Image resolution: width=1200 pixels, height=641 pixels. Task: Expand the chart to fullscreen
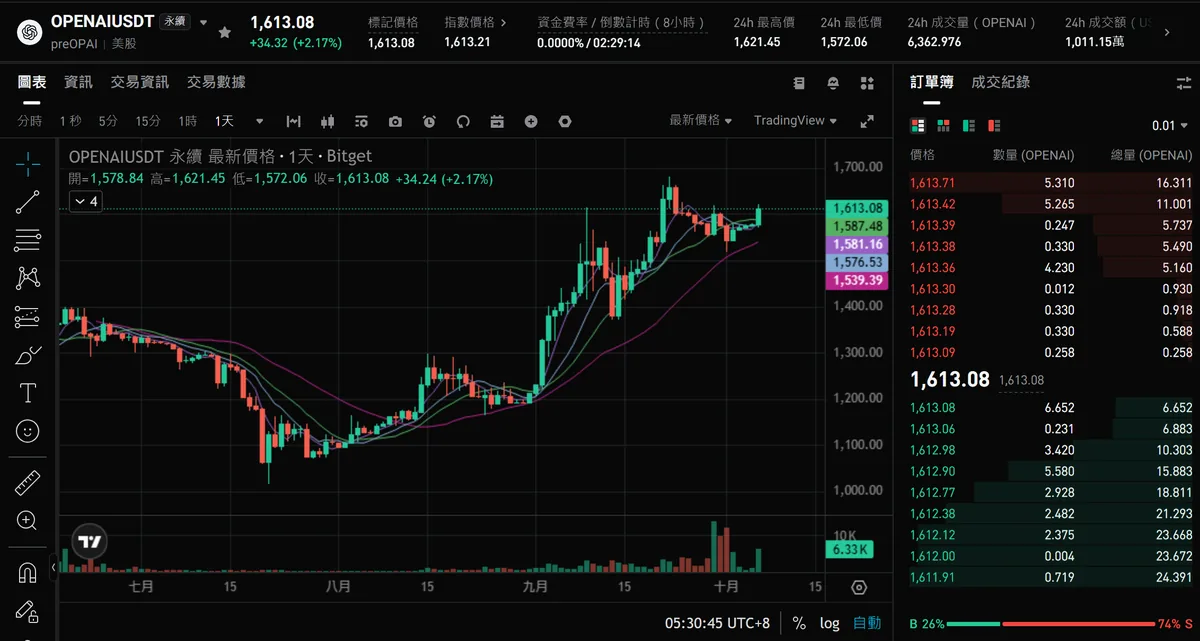tap(867, 121)
